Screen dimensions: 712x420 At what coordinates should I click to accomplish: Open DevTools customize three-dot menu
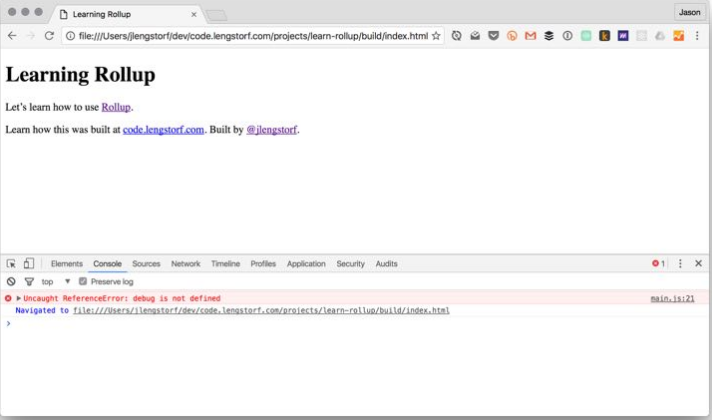pyautogui.click(x=680, y=264)
